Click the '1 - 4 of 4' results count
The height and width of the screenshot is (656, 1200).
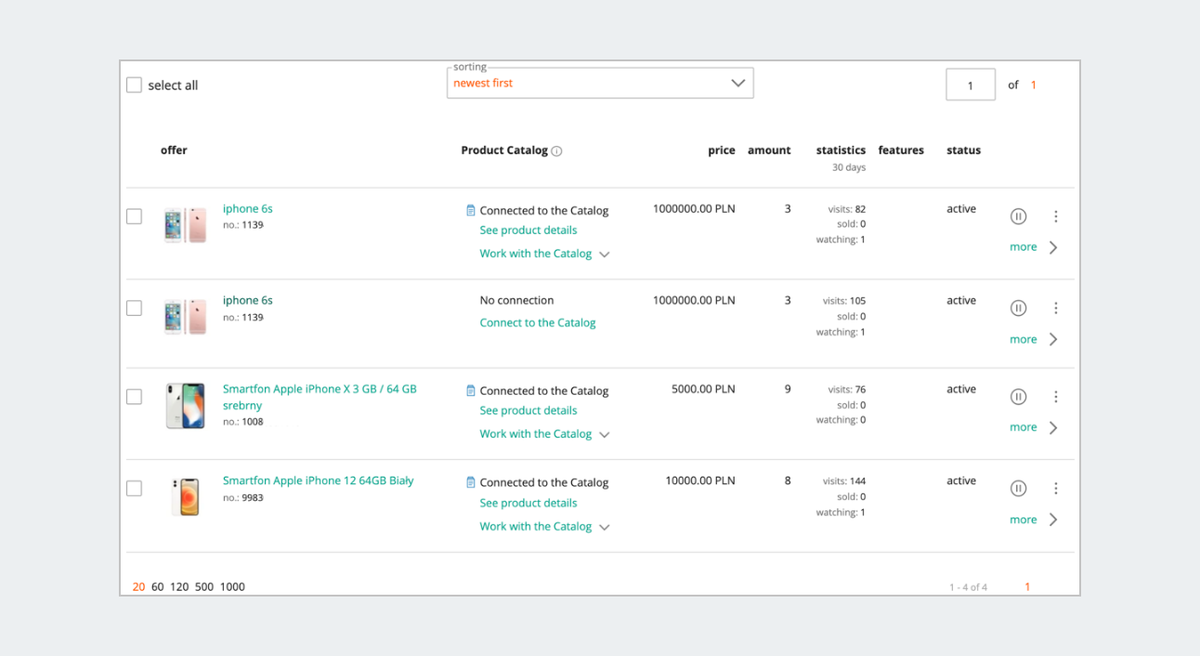pyautogui.click(x=968, y=587)
